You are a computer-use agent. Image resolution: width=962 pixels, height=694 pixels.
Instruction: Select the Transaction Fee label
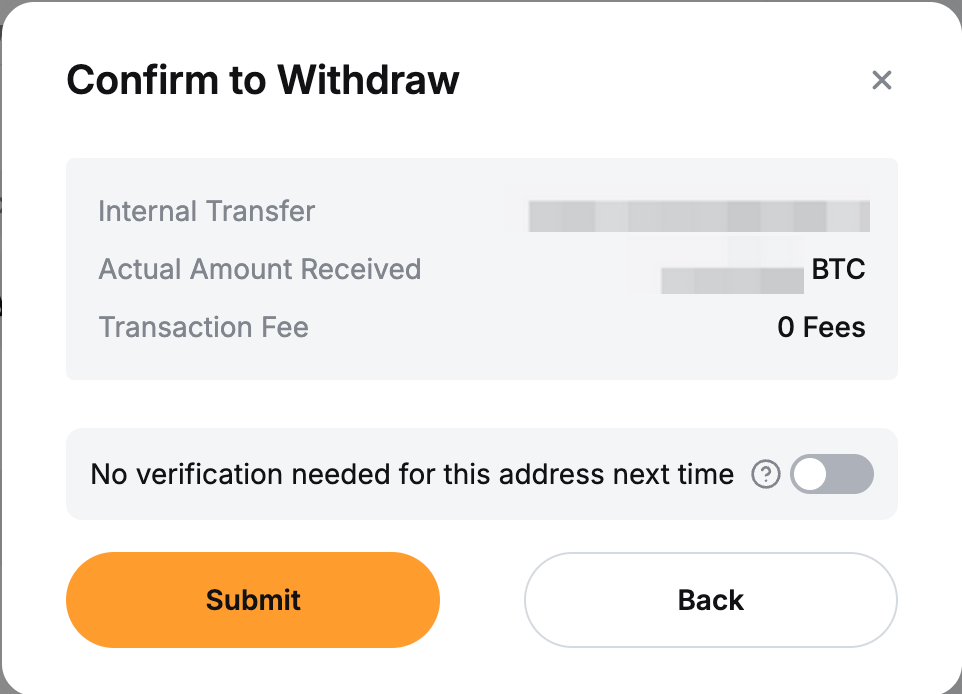(203, 328)
